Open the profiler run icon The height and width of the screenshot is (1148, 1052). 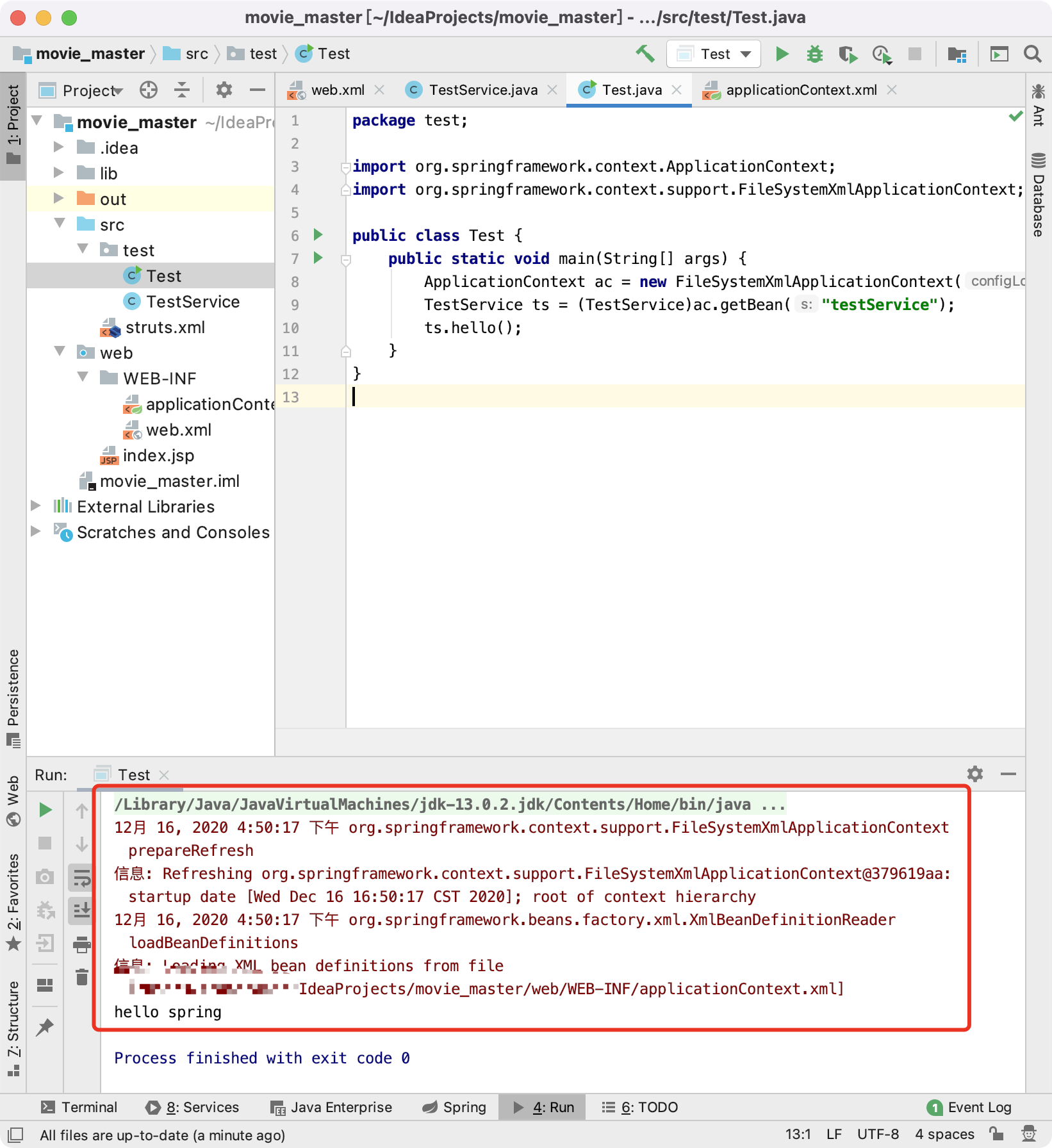point(882,54)
